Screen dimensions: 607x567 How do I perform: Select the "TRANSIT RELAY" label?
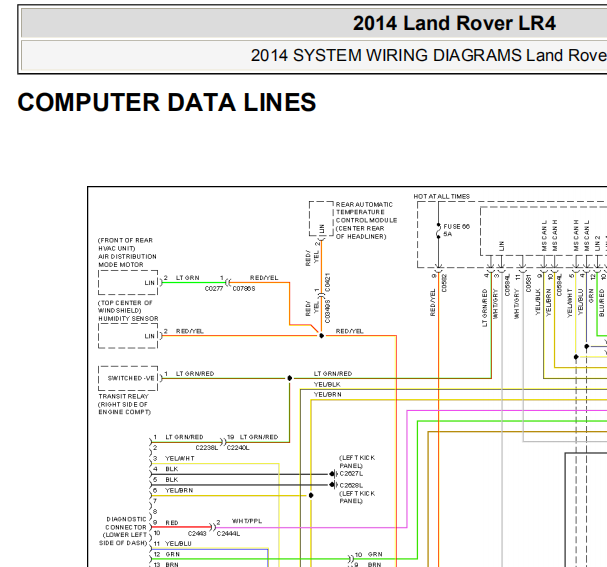click(123, 396)
